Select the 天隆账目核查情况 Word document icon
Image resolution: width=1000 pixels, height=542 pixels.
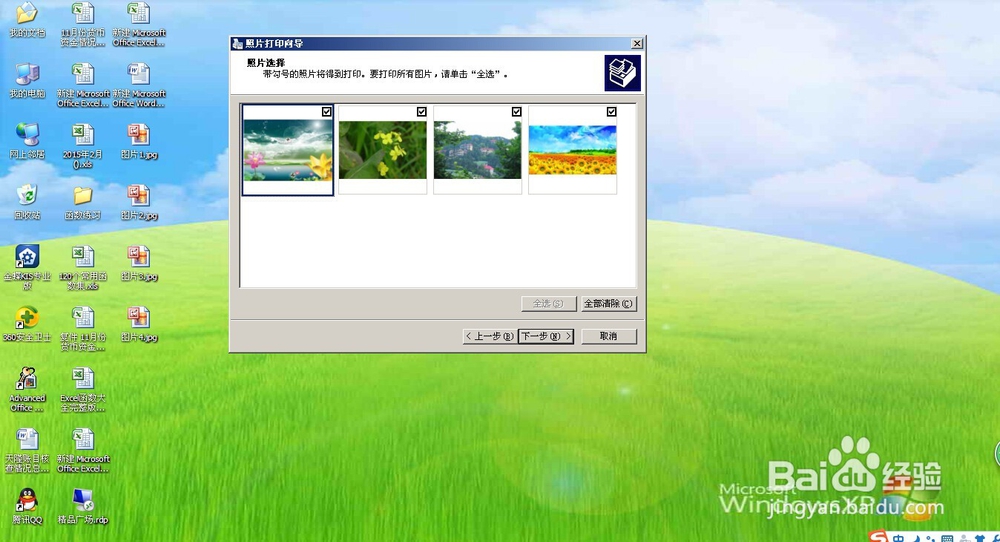tap(27, 439)
